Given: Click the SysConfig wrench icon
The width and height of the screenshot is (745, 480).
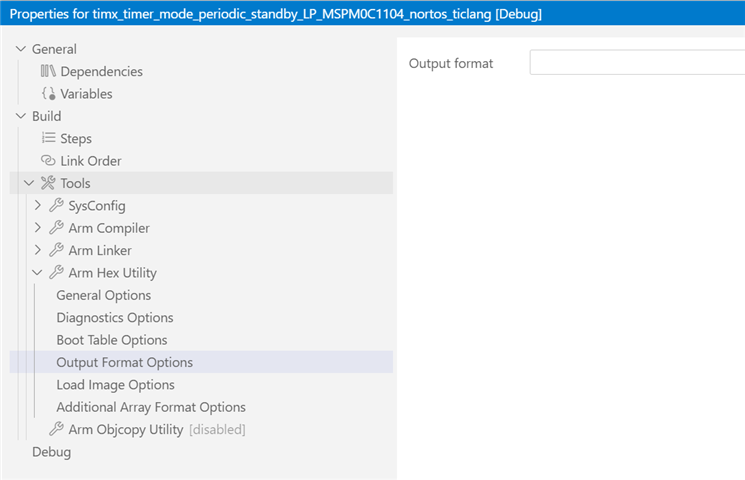Looking at the screenshot, I should tap(57, 205).
